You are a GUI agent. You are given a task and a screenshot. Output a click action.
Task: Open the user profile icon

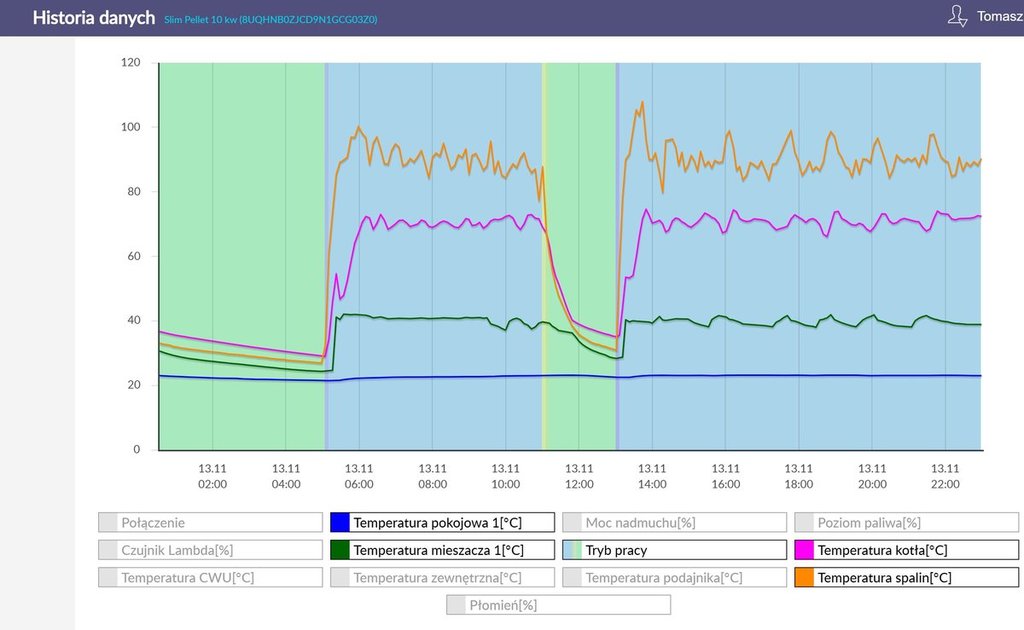[x=957, y=16]
